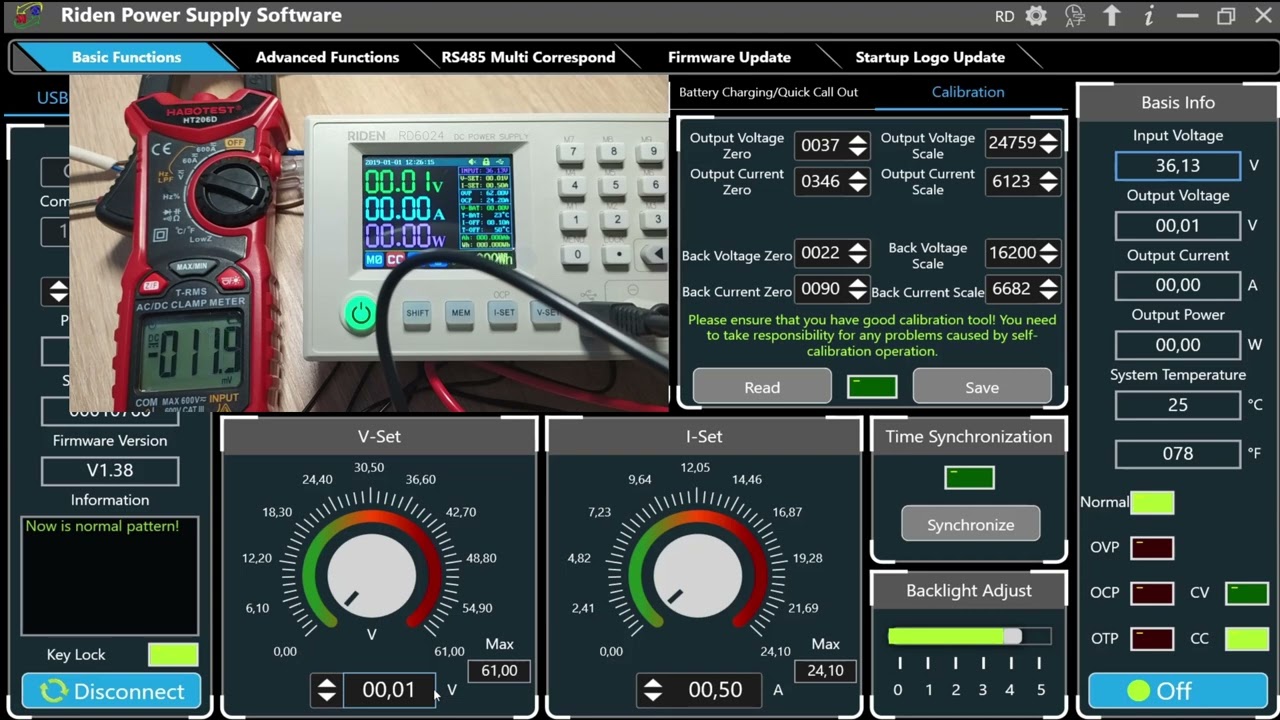This screenshot has height=720, width=1280.
Task: Increase the Back Voltage Zero value
Action: [x=857, y=248]
